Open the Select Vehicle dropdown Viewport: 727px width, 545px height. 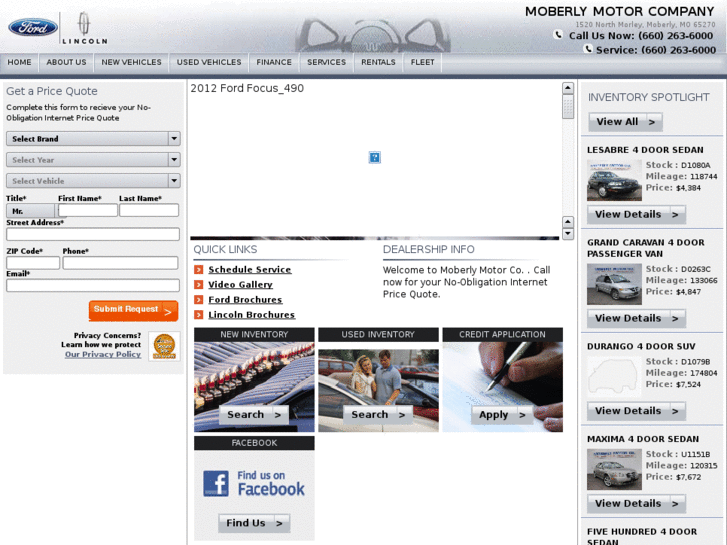tap(93, 181)
